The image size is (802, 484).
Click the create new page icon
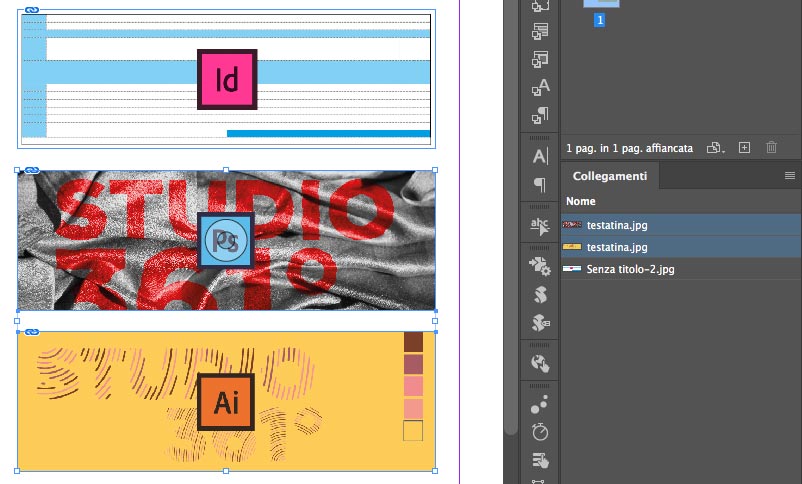pos(744,148)
